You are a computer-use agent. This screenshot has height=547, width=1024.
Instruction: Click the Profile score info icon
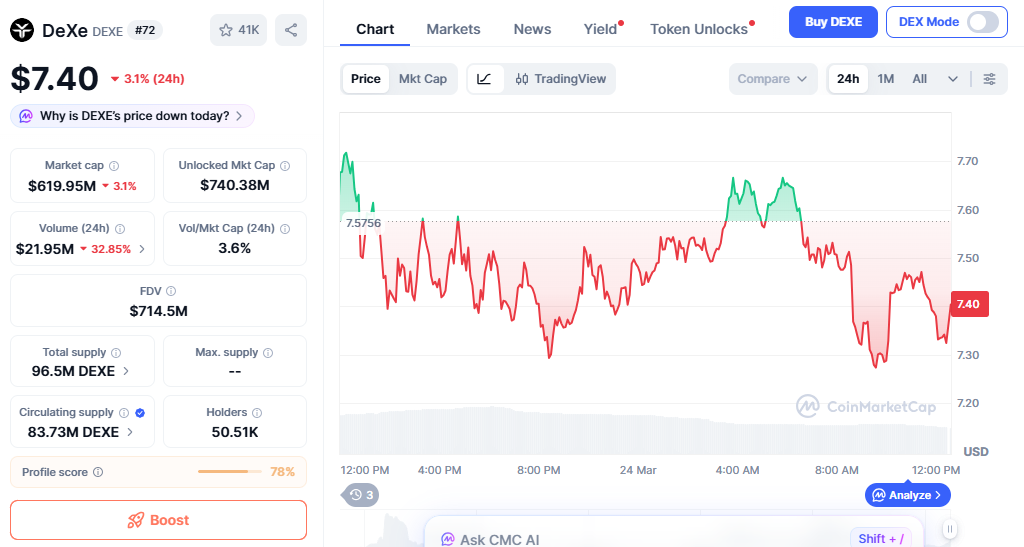pos(98,472)
